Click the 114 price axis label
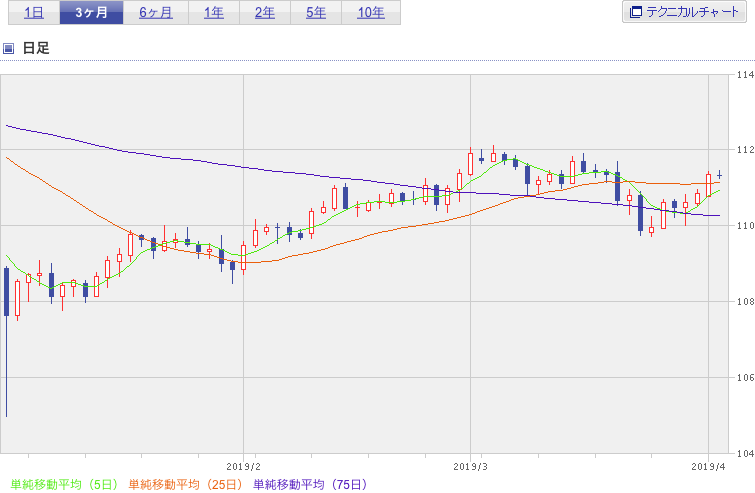 [746, 75]
